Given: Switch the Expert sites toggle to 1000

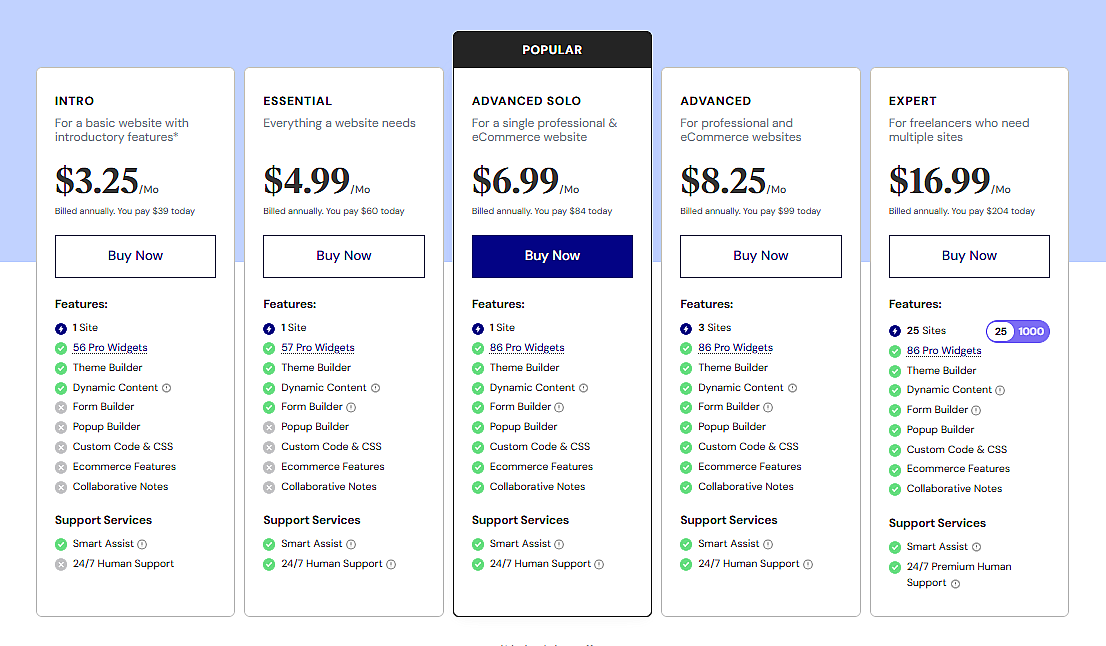Looking at the screenshot, I should [x=1034, y=331].
